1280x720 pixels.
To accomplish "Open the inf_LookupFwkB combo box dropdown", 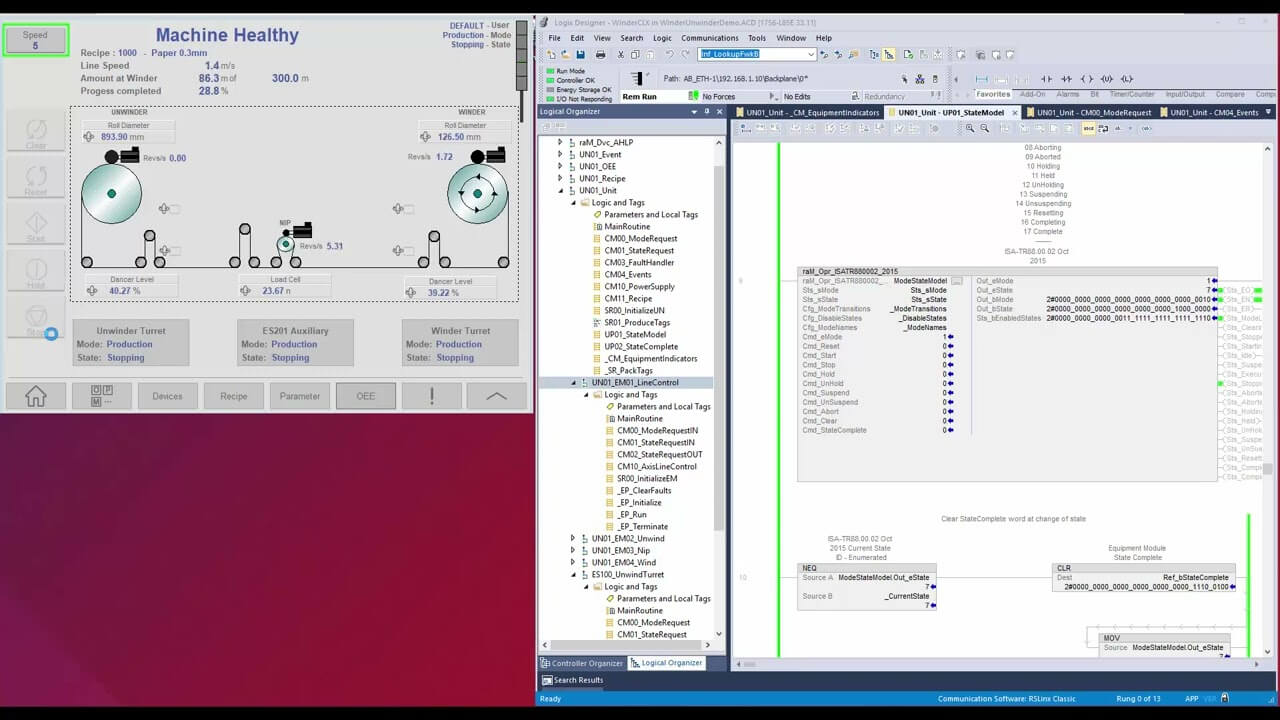I will click(810, 54).
